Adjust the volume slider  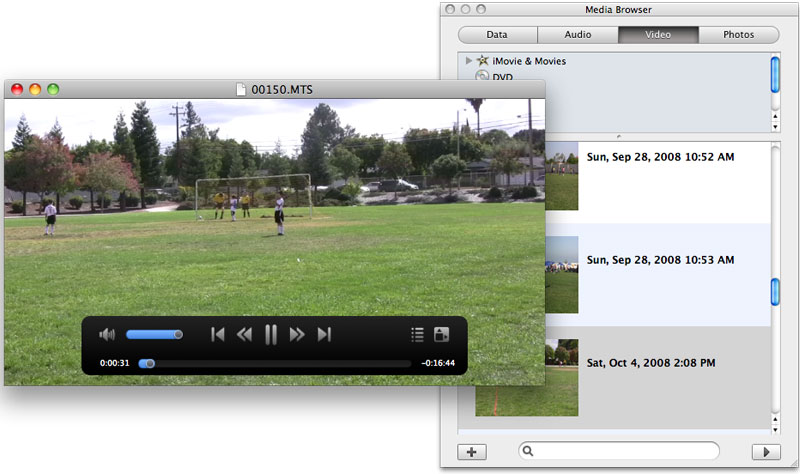click(x=154, y=335)
